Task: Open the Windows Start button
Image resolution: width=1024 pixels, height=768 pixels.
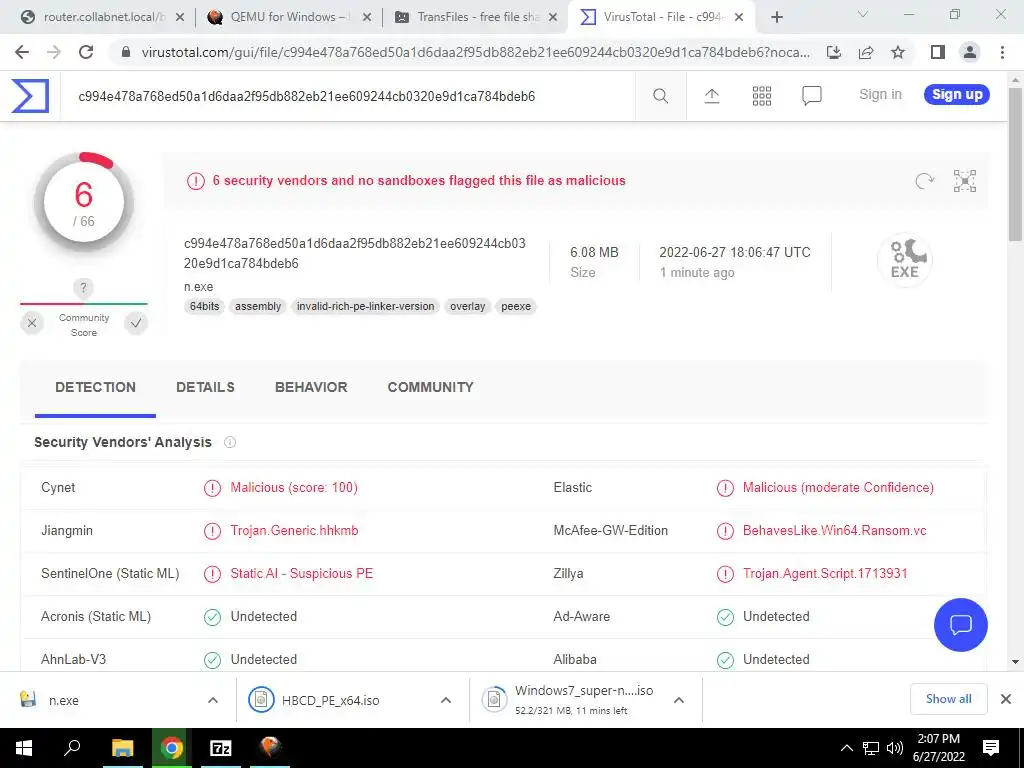Action: click(24, 748)
